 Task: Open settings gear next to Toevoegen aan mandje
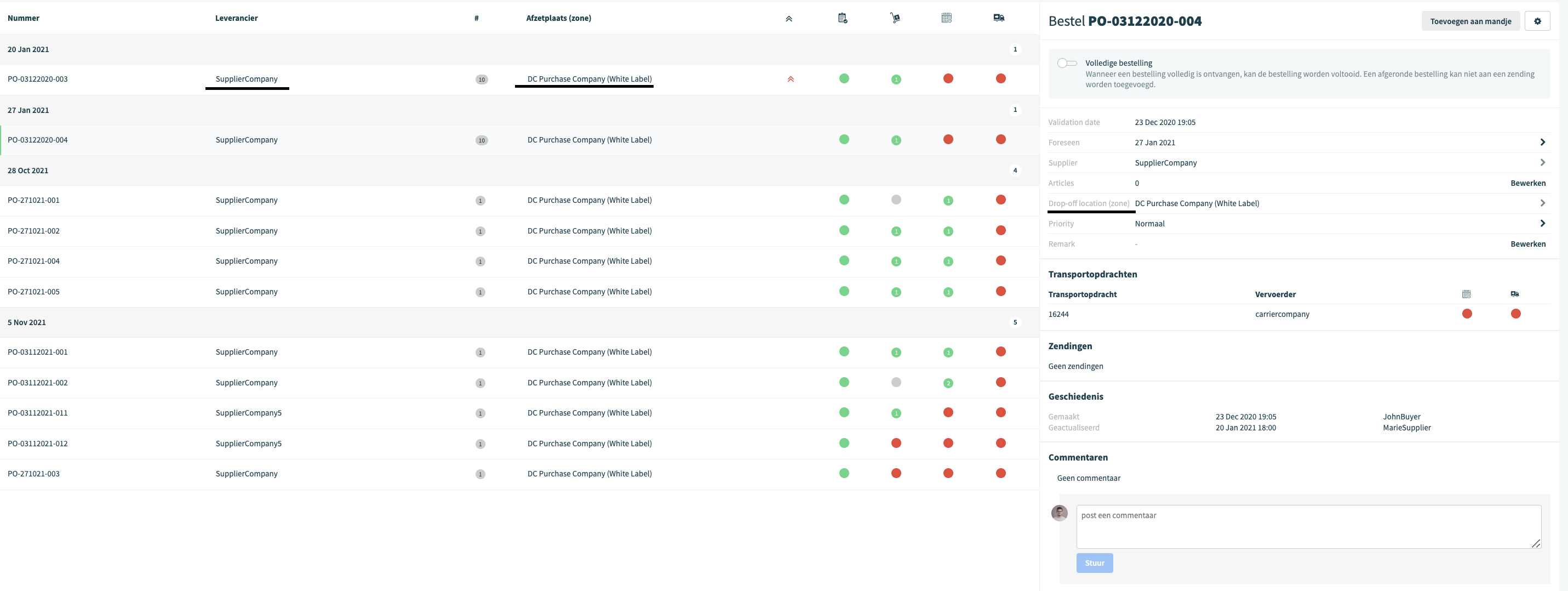(1537, 21)
